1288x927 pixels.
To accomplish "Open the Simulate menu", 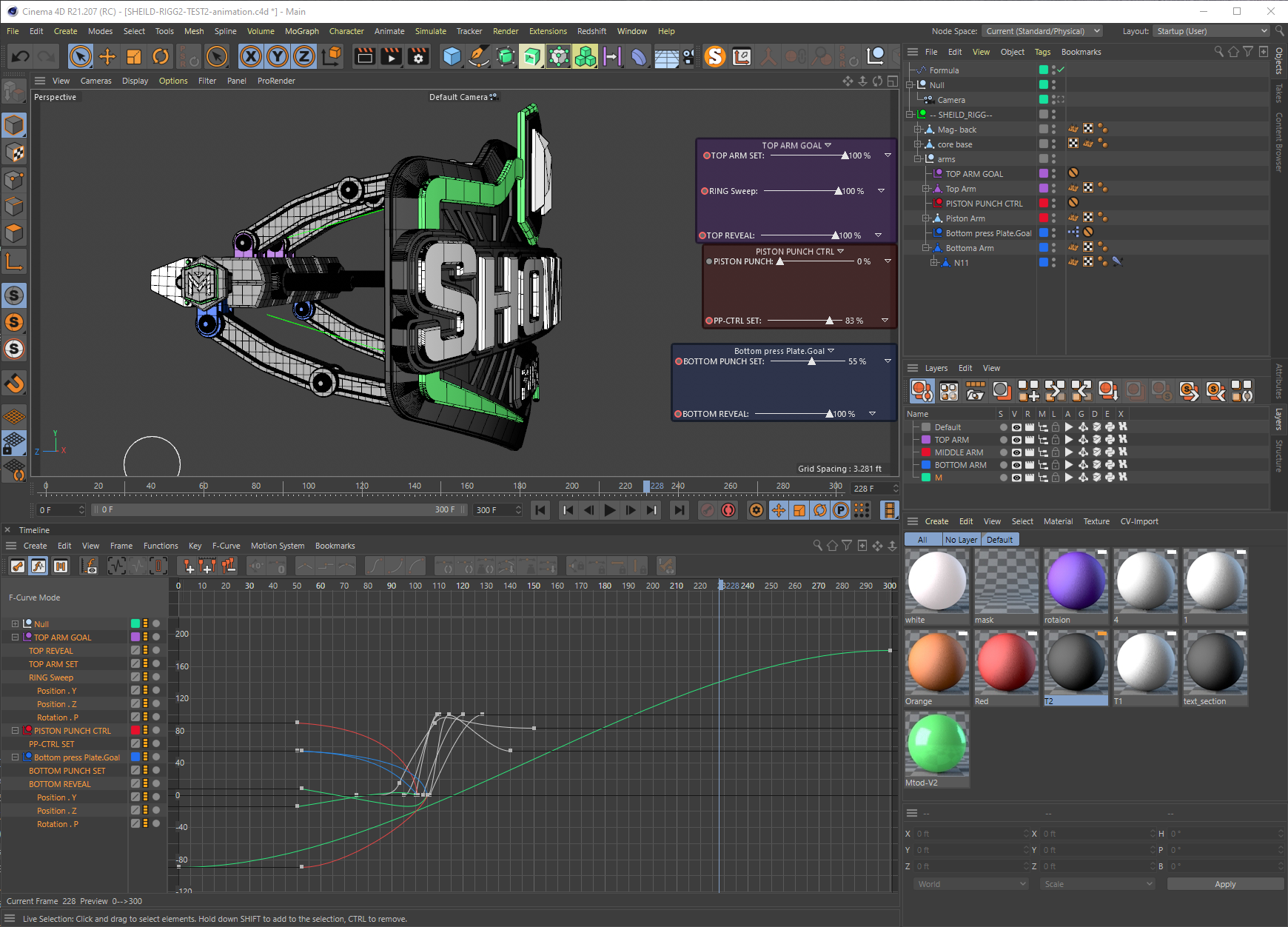I will (431, 31).
